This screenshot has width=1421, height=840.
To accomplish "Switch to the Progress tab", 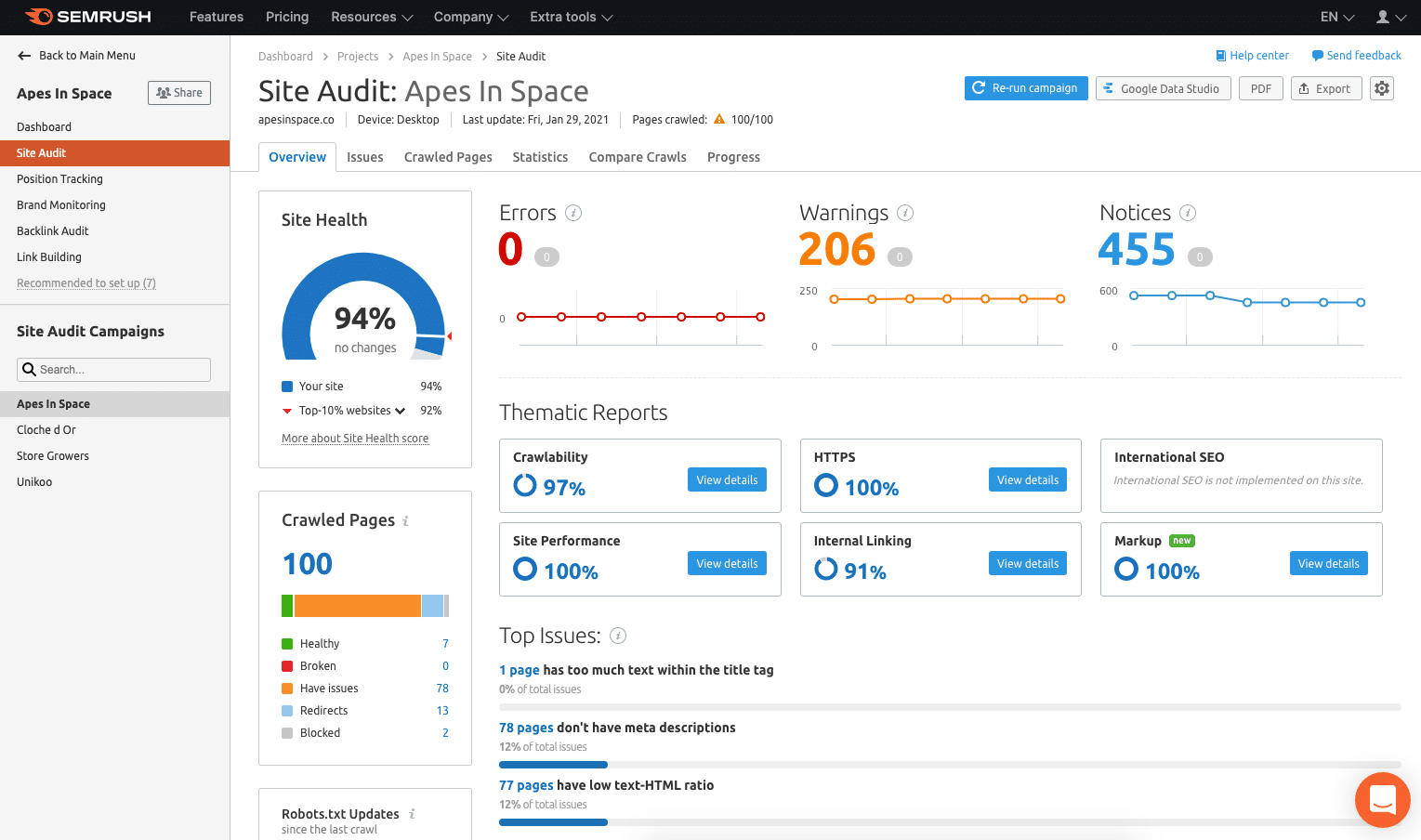I will point(733,157).
